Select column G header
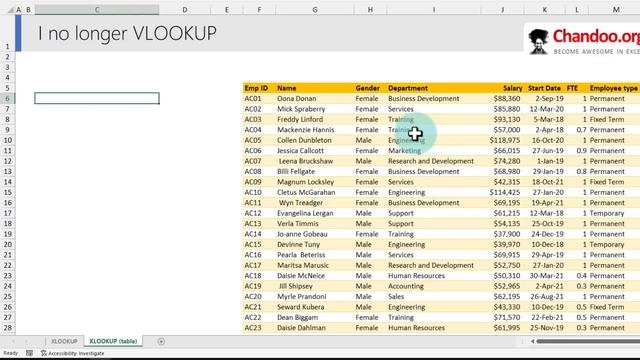 [315, 9]
